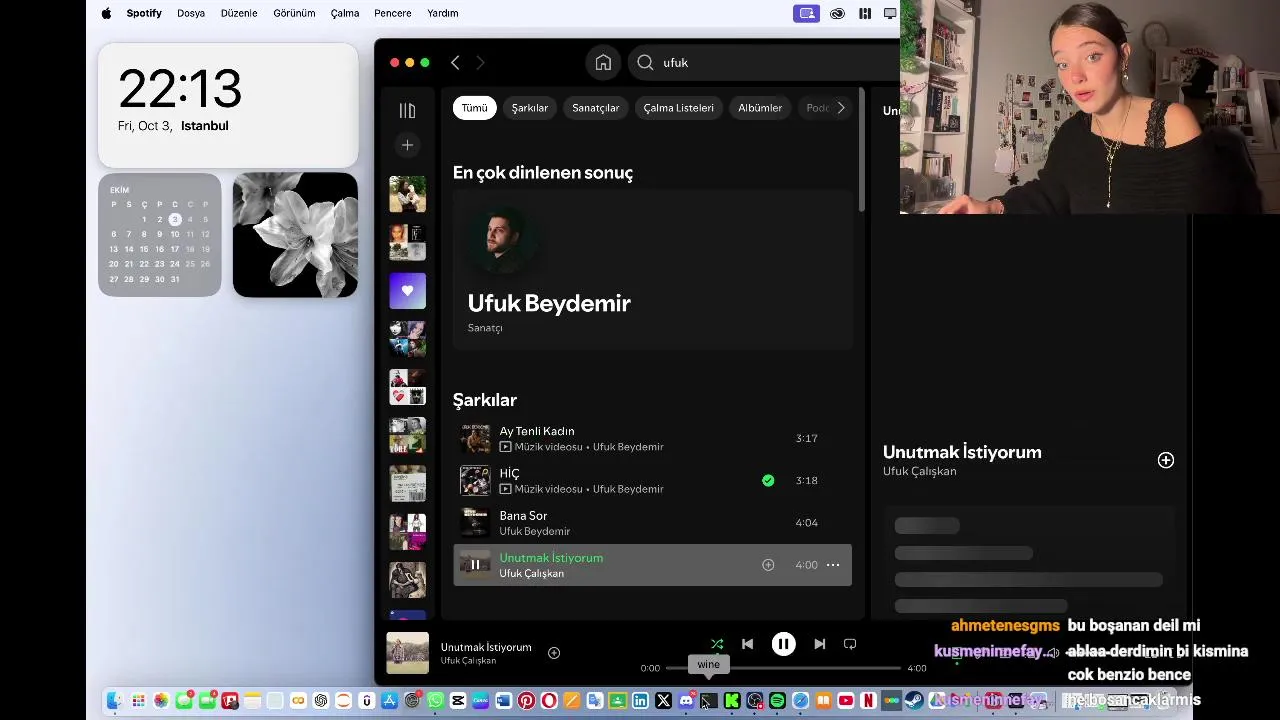This screenshot has width=1280, height=720.
Task: Open App Store from the Dock
Action: pyautogui.click(x=389, y=701)
